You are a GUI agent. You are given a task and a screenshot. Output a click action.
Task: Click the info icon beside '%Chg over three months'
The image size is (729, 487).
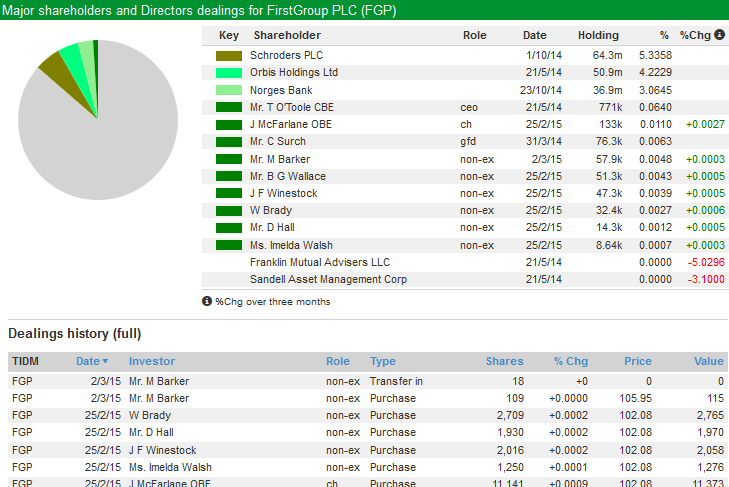click(207, 301)
